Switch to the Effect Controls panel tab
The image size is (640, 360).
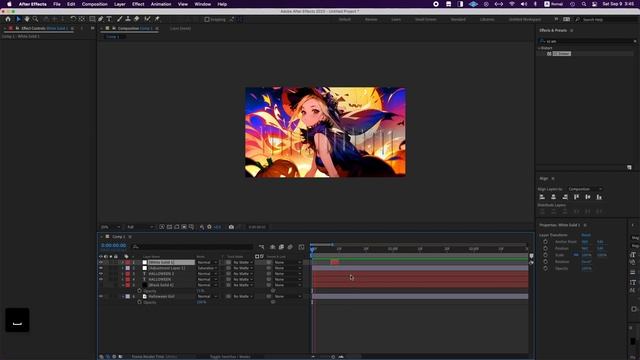[44, 28]
